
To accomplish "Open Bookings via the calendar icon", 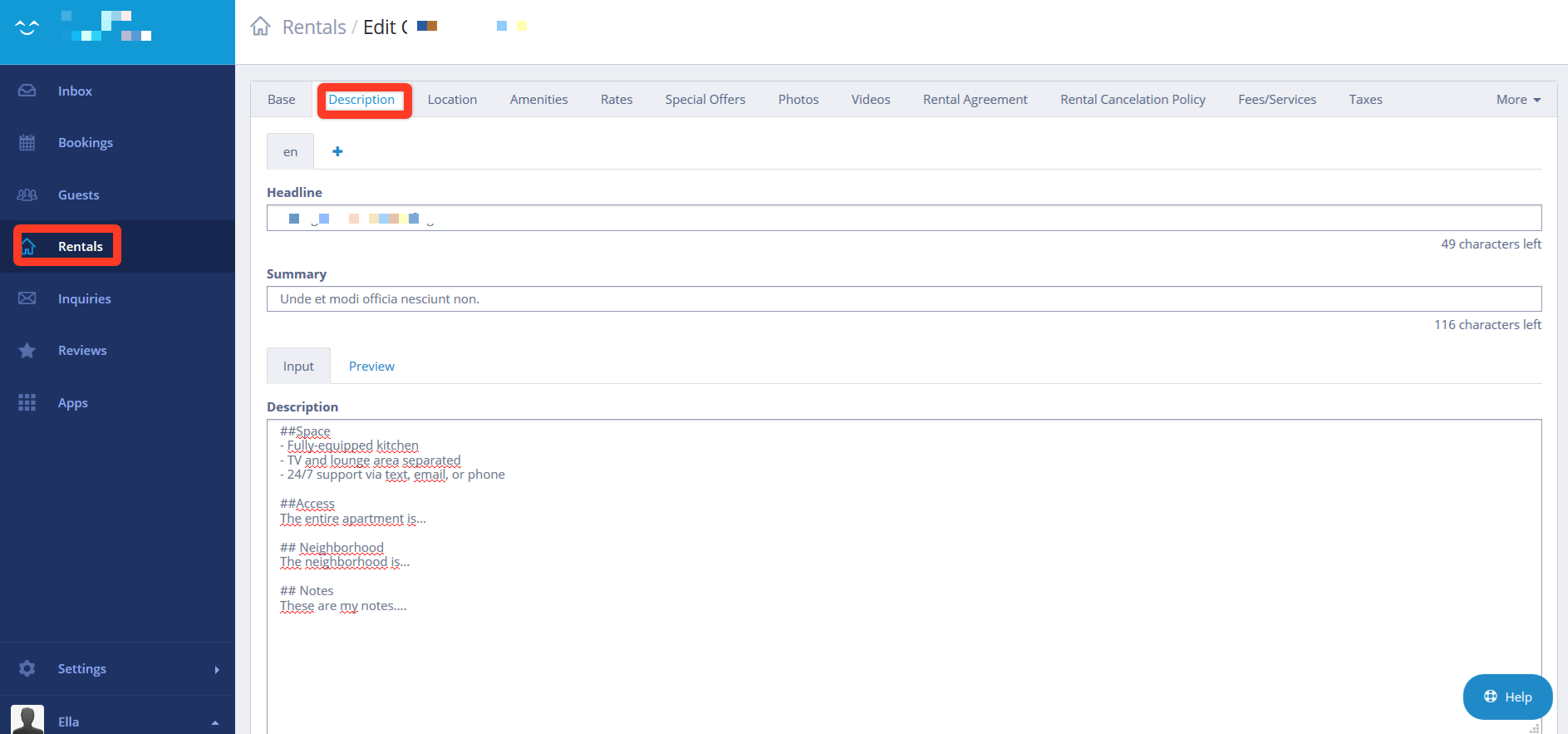I will (x=27, y=143).
